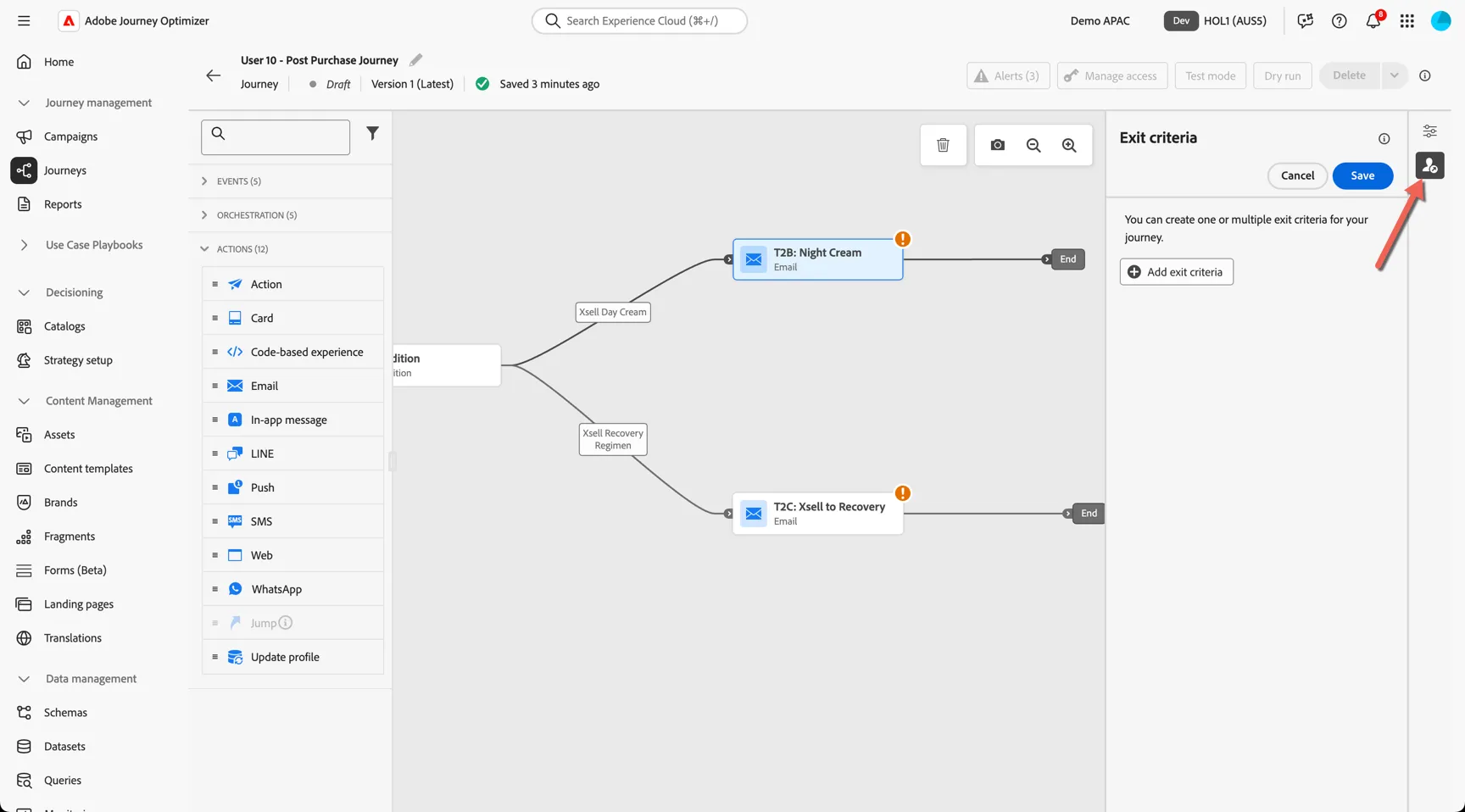Open the hamburger navigation menu

tap(24, 20)
